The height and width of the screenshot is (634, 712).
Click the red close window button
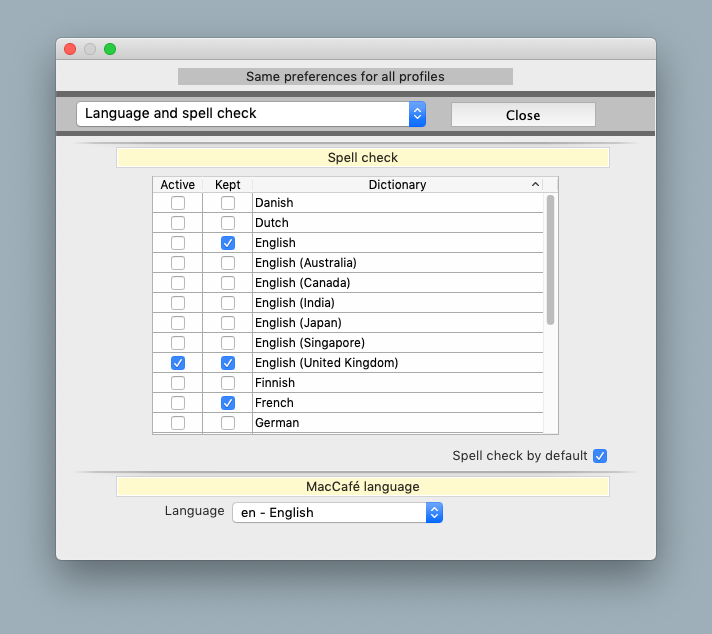pos(70,49)
